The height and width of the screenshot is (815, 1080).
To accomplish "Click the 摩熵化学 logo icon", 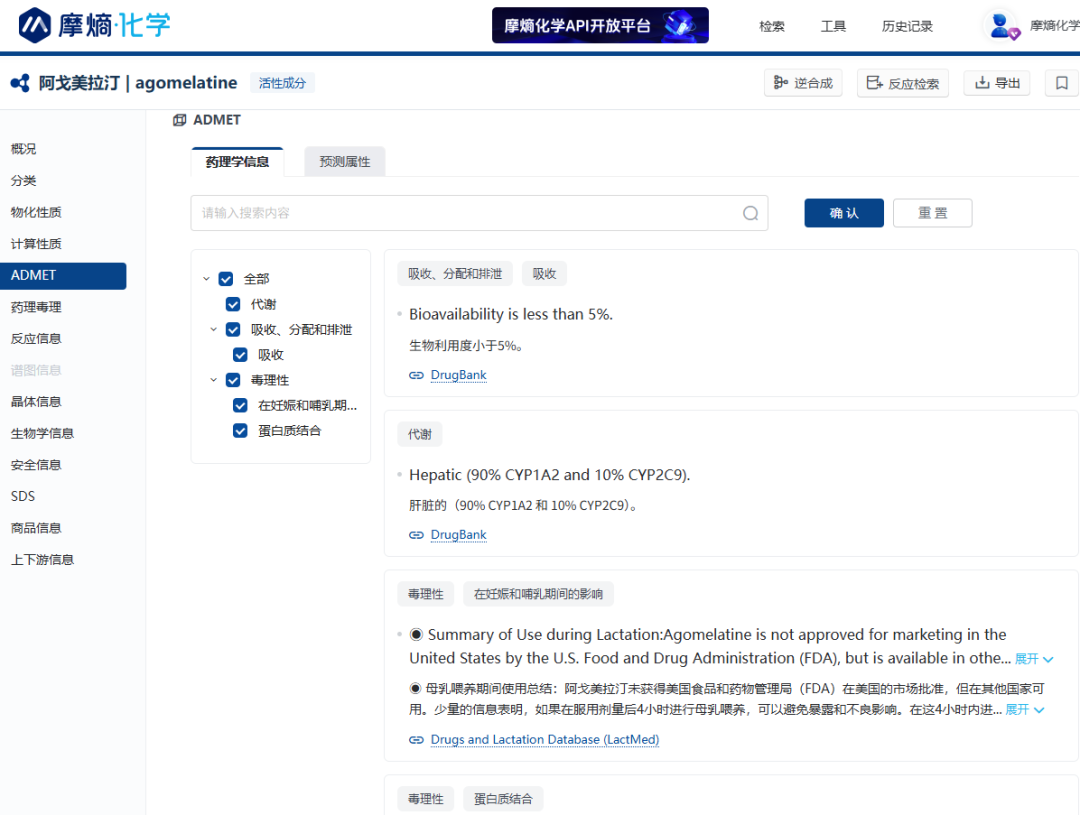I will [x=36, y=25].
